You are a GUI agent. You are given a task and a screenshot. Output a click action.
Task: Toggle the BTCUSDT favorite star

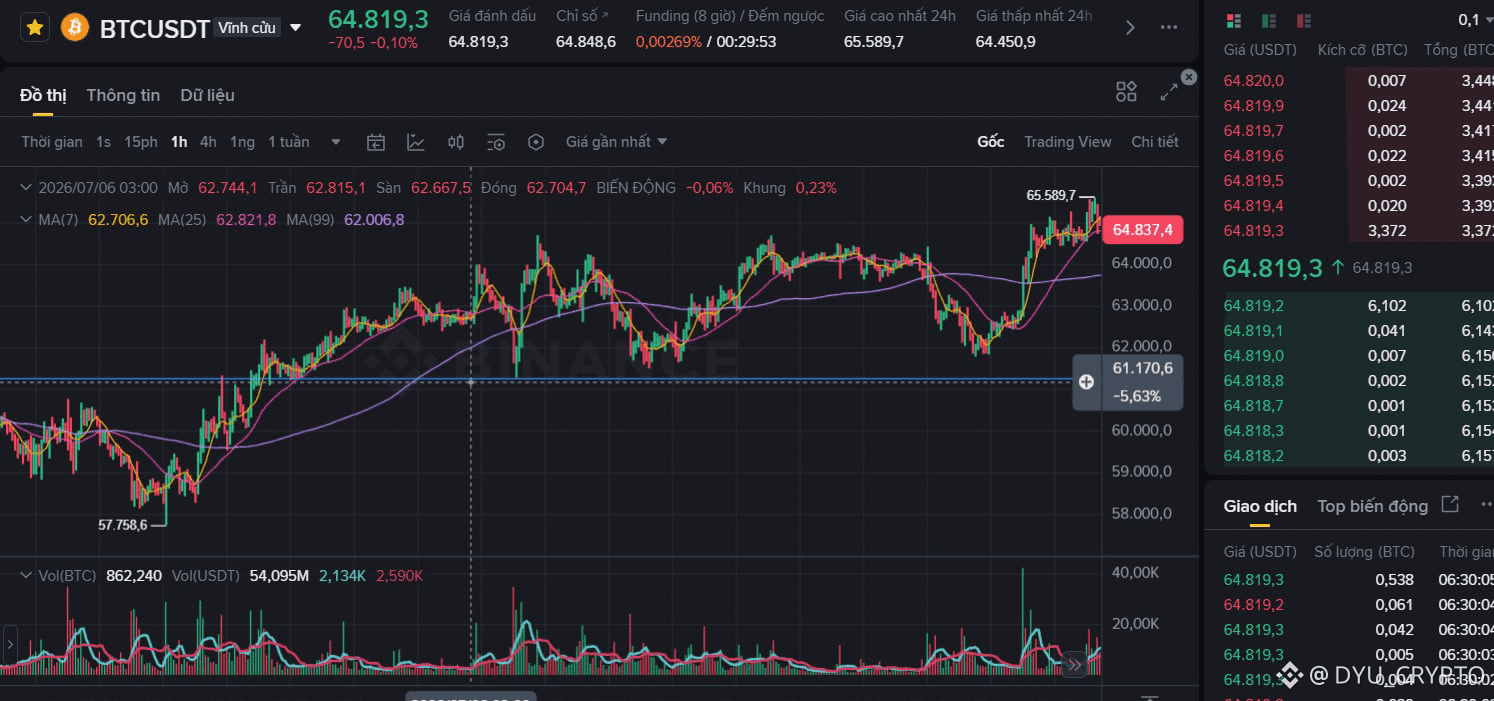[x=35, y=27]
